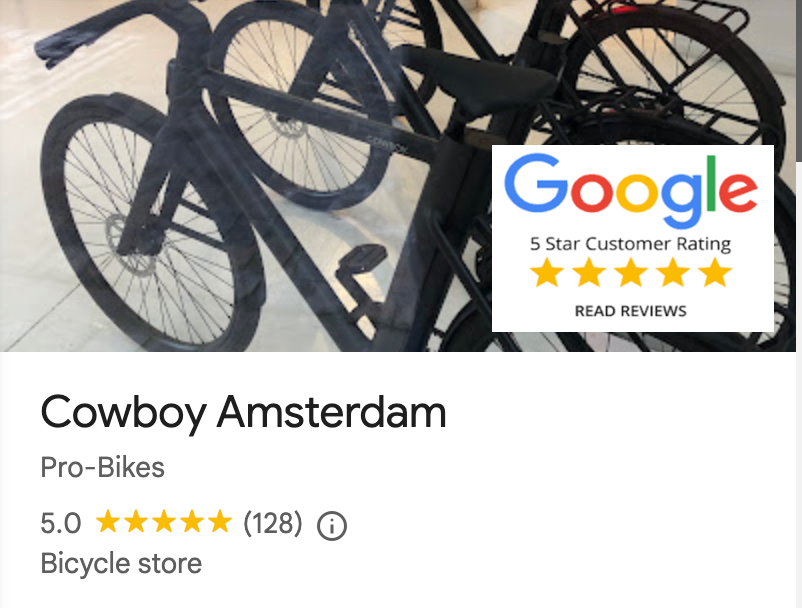Click the first gold star in the Google badge
The image size is (802, 608).
pyautogui.click(x=547, y=272)
